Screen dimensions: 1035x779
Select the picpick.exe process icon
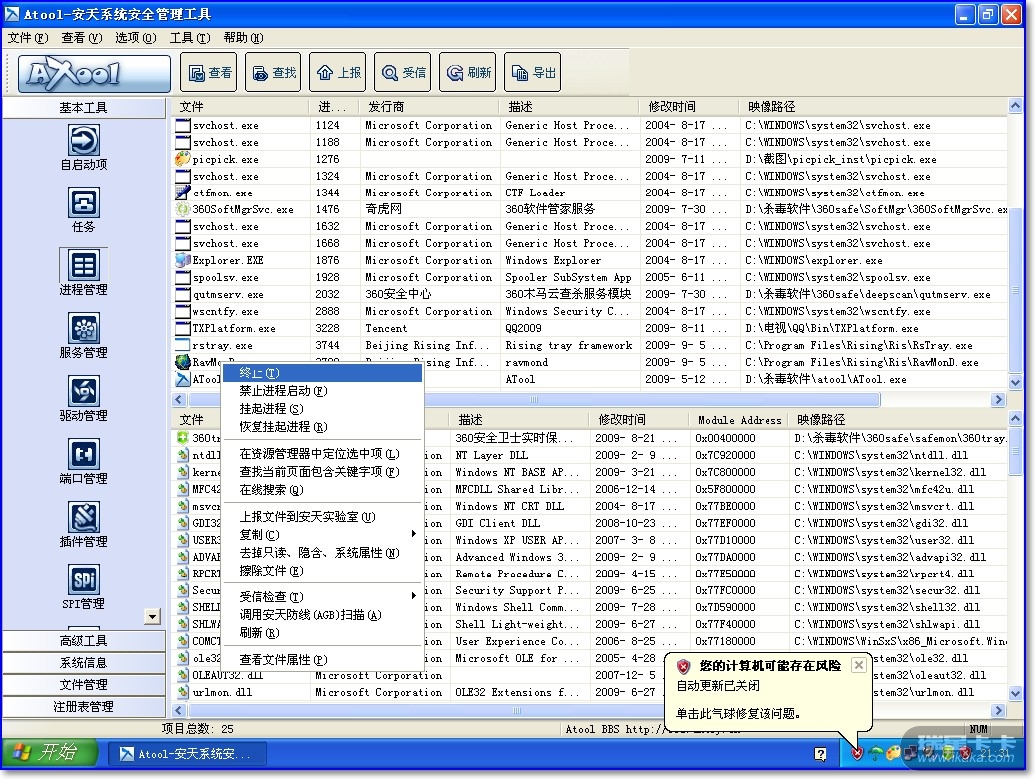tap(182, 159)
